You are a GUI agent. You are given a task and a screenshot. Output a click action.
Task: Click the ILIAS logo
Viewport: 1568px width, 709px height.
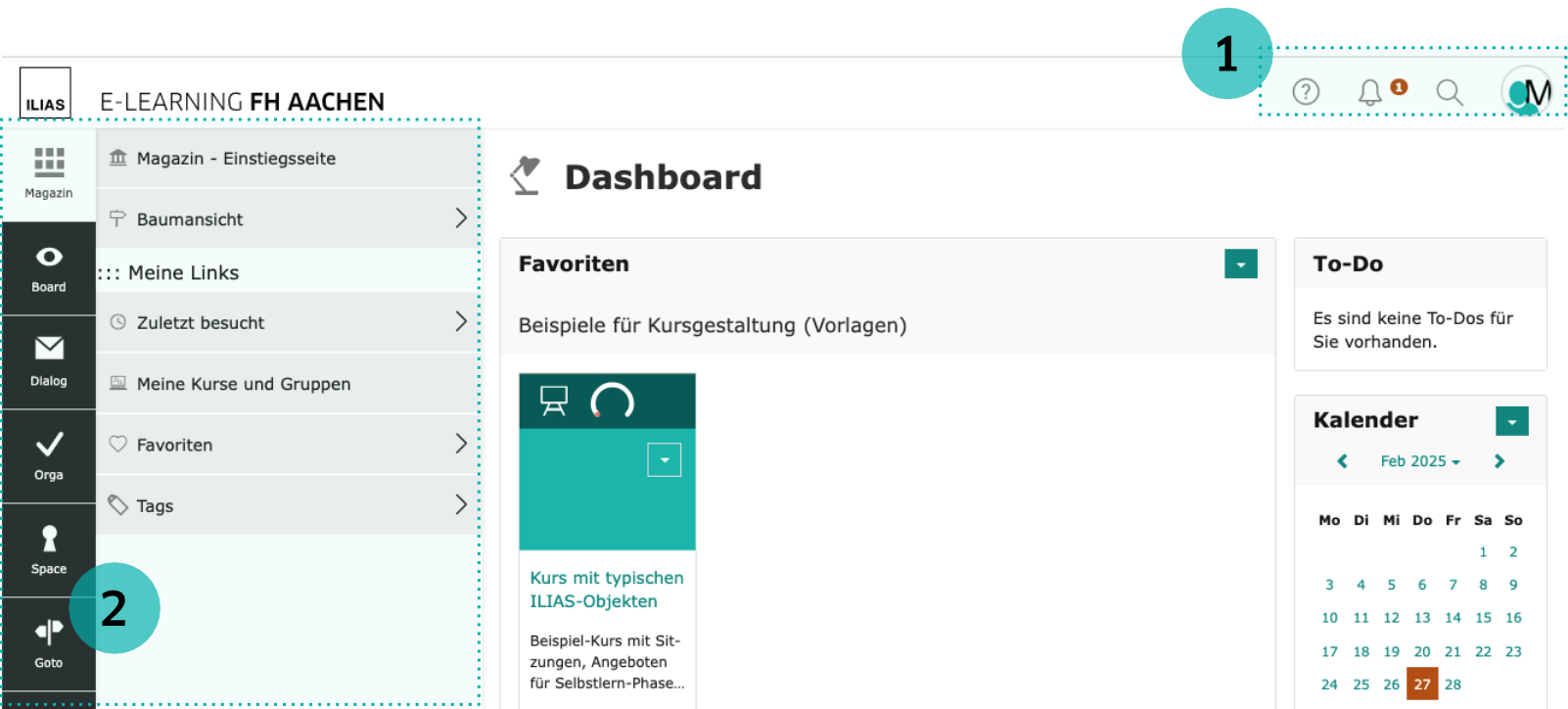45,94
